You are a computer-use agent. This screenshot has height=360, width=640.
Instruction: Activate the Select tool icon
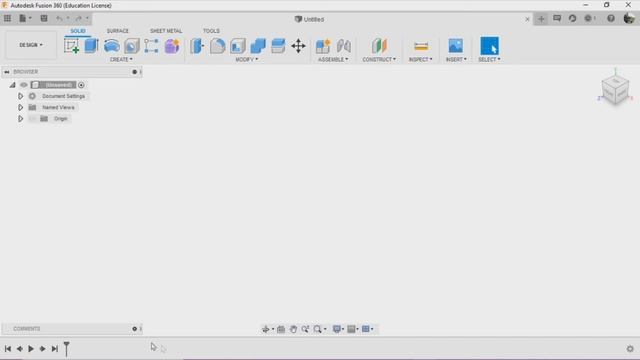[489, 46]
